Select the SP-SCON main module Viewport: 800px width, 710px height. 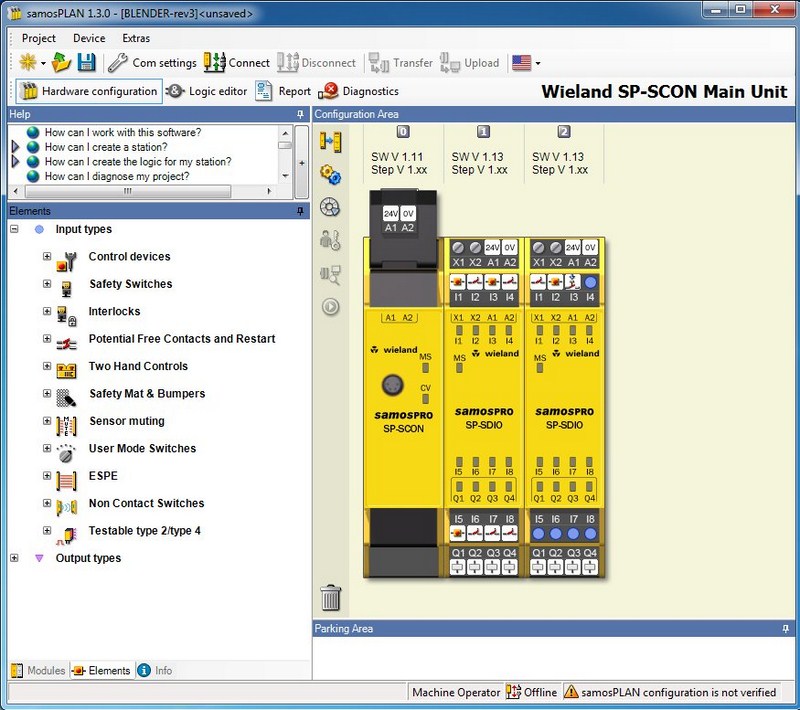(x=403, y=384)
